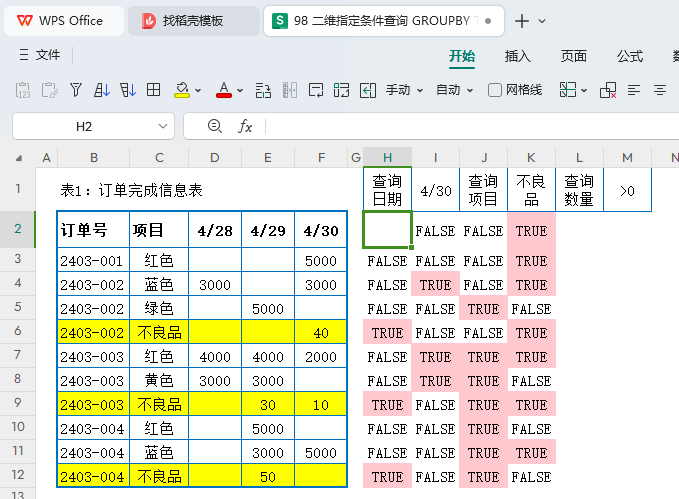Click the filter funnel icon

76,90
